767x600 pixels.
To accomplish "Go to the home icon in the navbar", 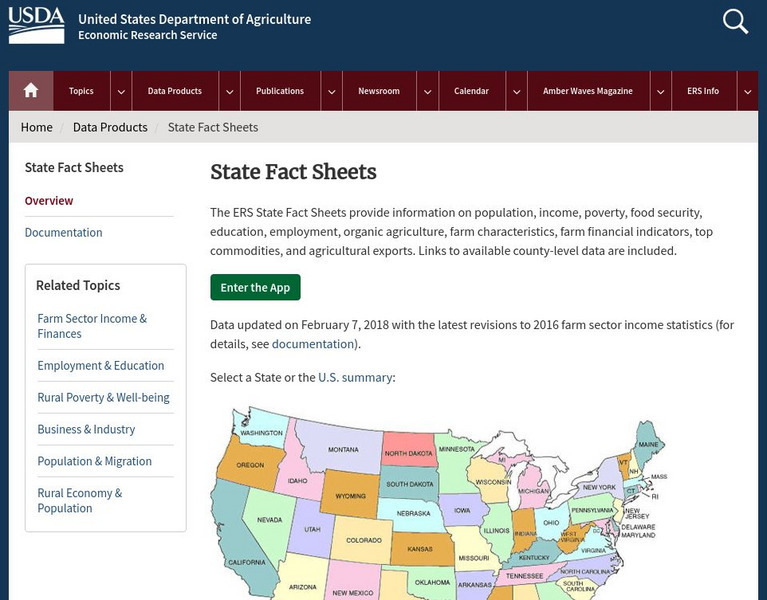I will pos(31,90).
